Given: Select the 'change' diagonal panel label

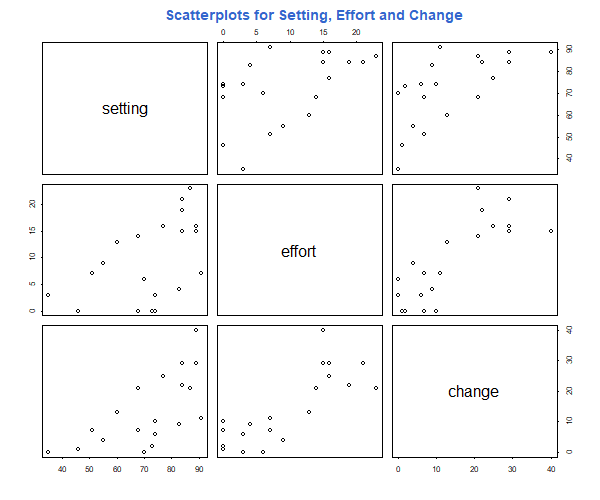Looking at the screenshot, I should (x=473, y=392).
